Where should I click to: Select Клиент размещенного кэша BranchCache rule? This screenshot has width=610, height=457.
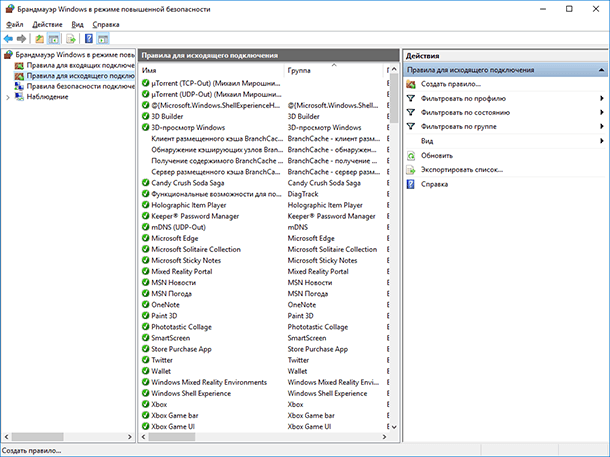pos(217,138)
